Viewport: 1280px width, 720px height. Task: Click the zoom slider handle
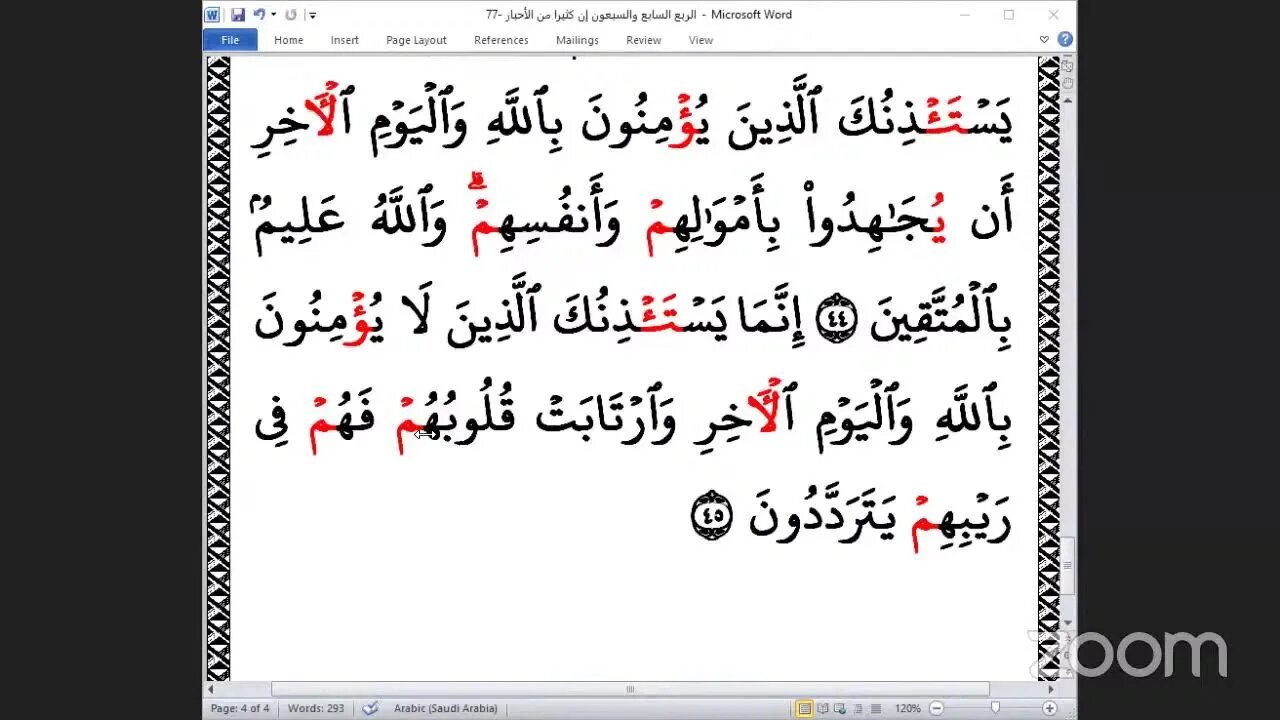994,708
